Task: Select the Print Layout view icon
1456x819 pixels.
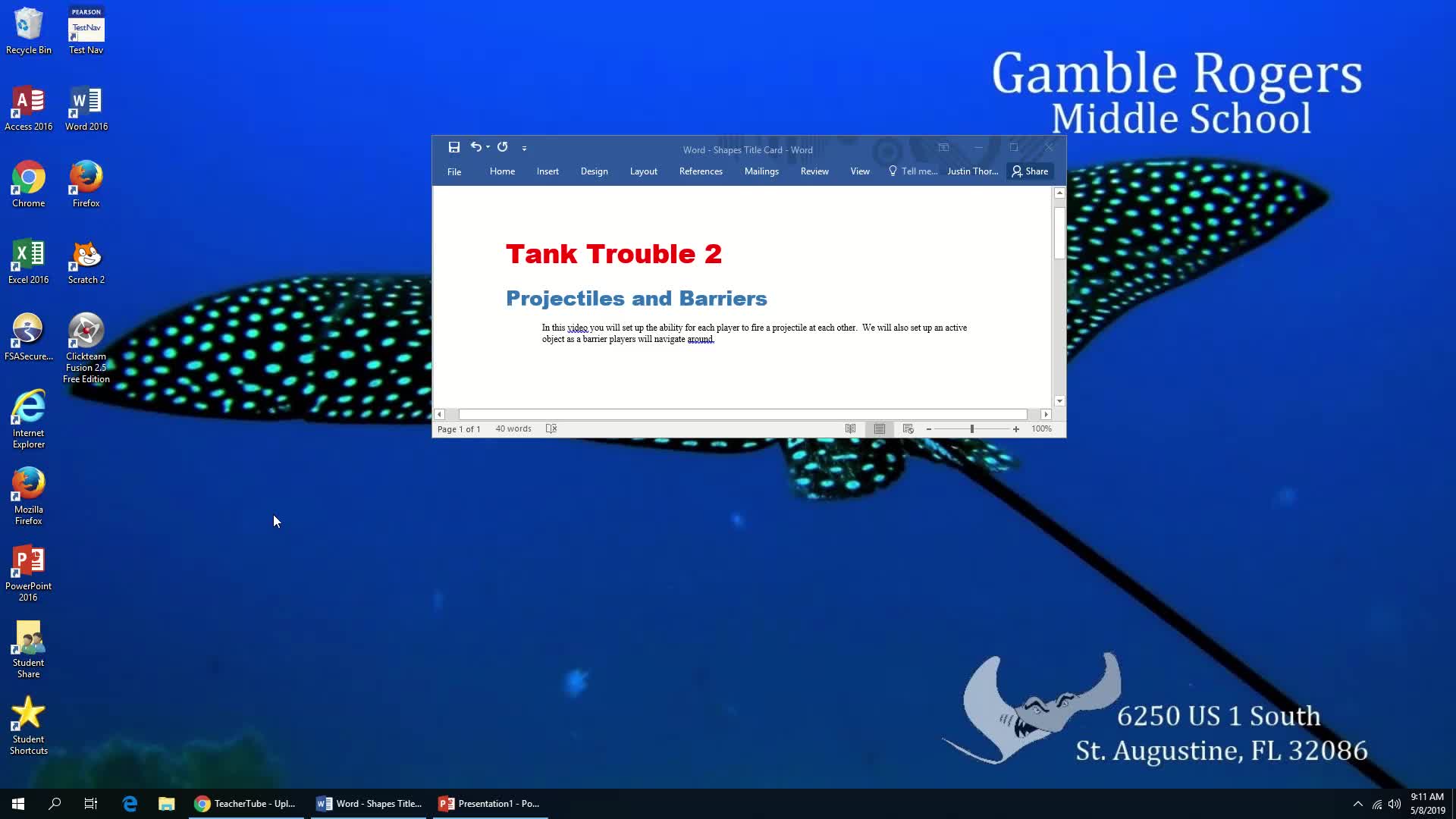Action: (x=878, y=428)
